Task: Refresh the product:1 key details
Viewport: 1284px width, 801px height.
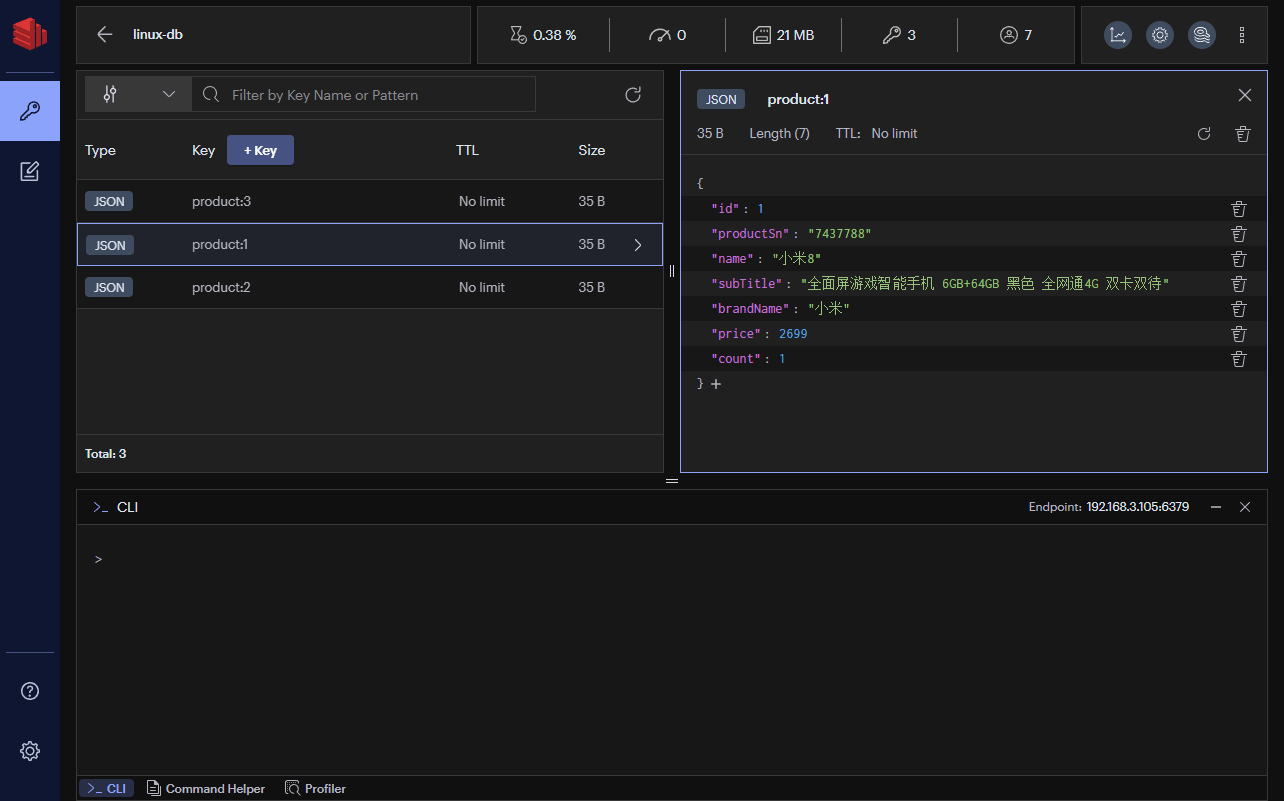Action: [x=1204, y=133]
